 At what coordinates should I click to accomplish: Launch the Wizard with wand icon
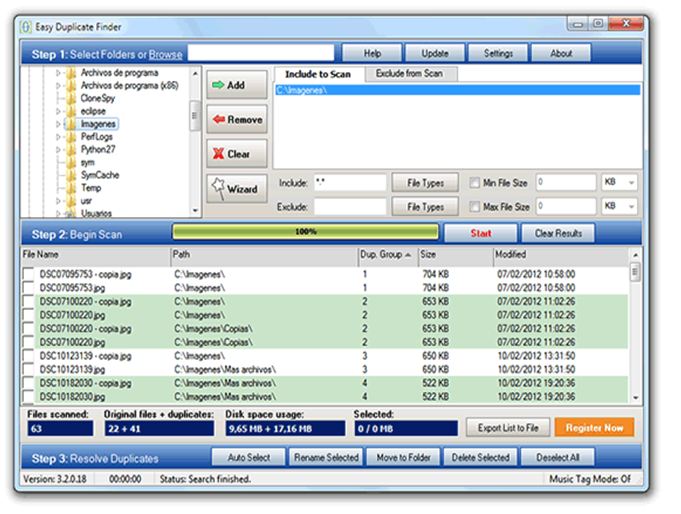(236, 188)
